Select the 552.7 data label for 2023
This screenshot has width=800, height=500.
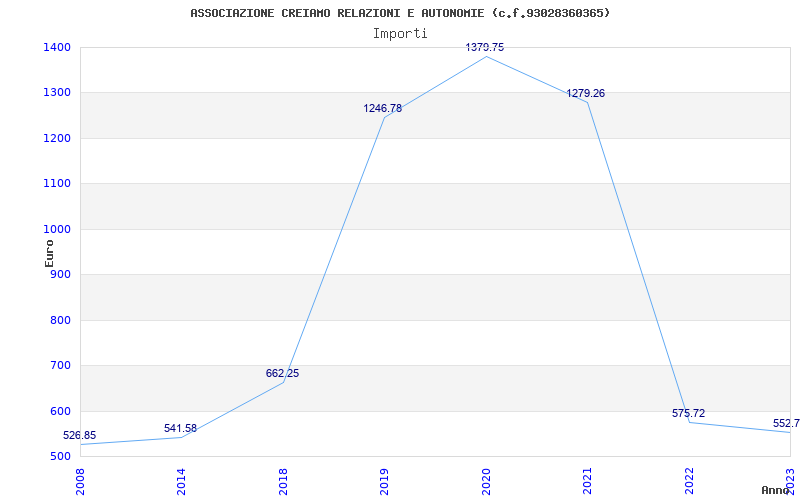click(786, 423)
